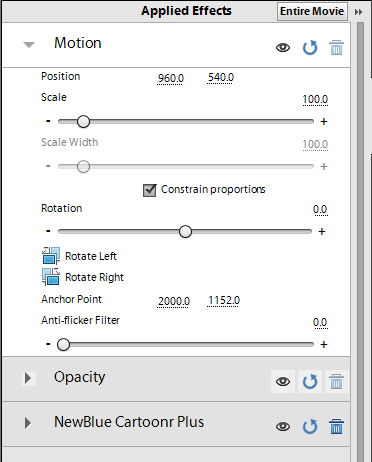This screenshot has width=372, height=462.
Task: Delete the Motion effect trash icon
Action: [x=336, y=48]
